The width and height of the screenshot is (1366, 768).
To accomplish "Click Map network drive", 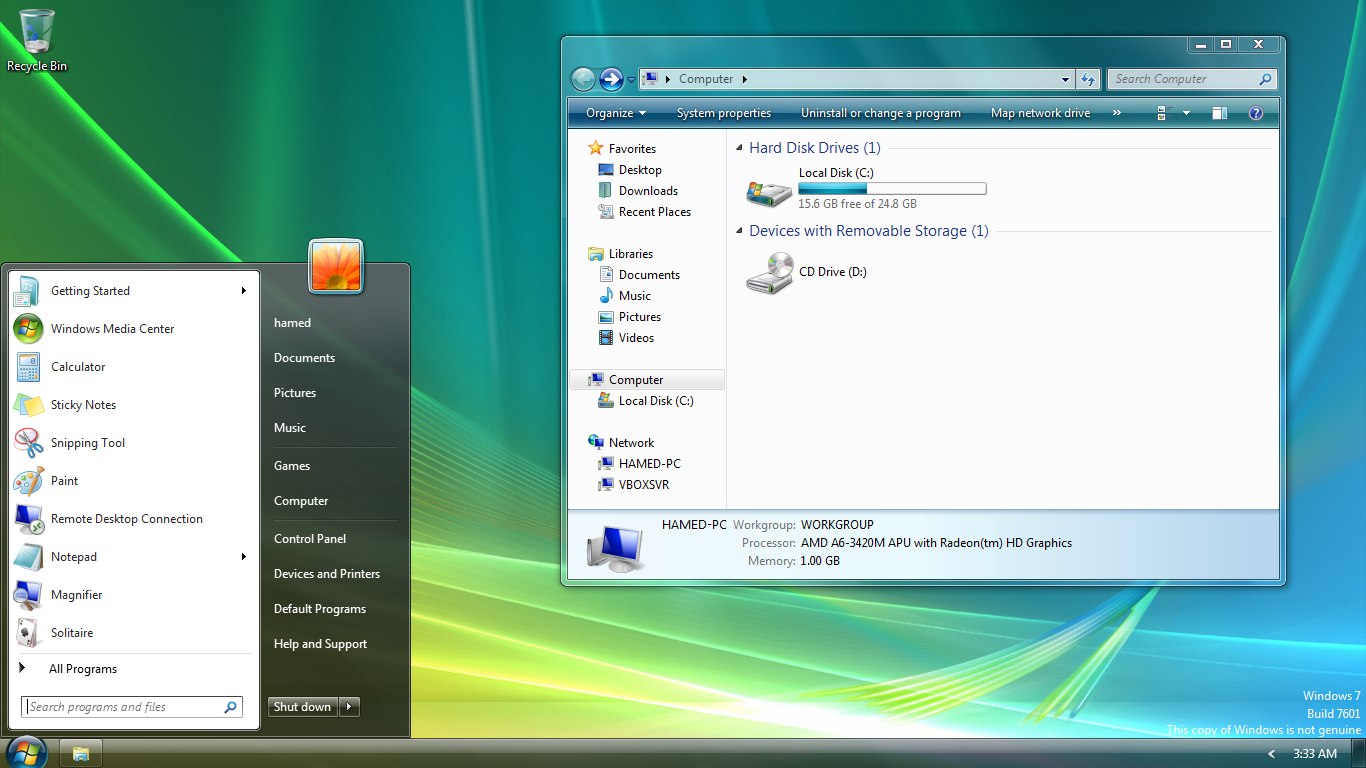I will pos(1040,113).
